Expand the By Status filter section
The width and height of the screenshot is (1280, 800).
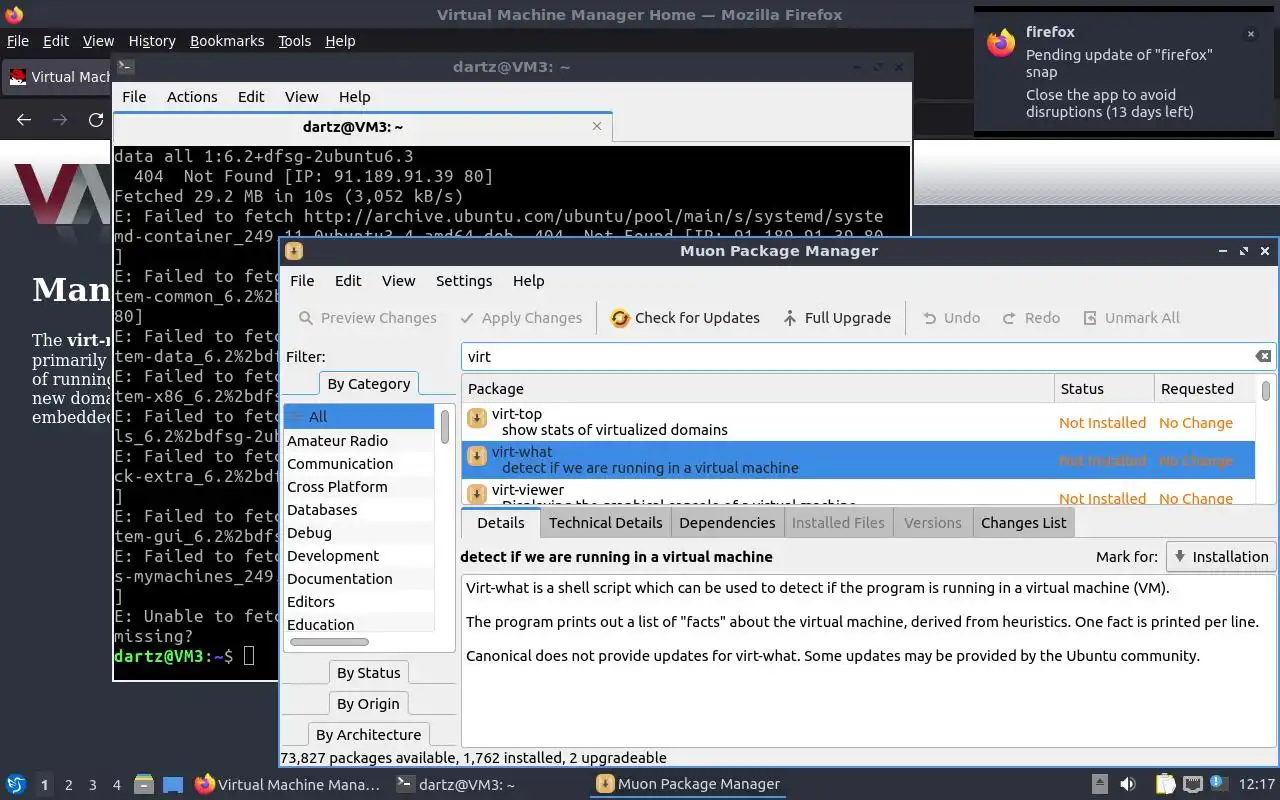click(368, 673)
